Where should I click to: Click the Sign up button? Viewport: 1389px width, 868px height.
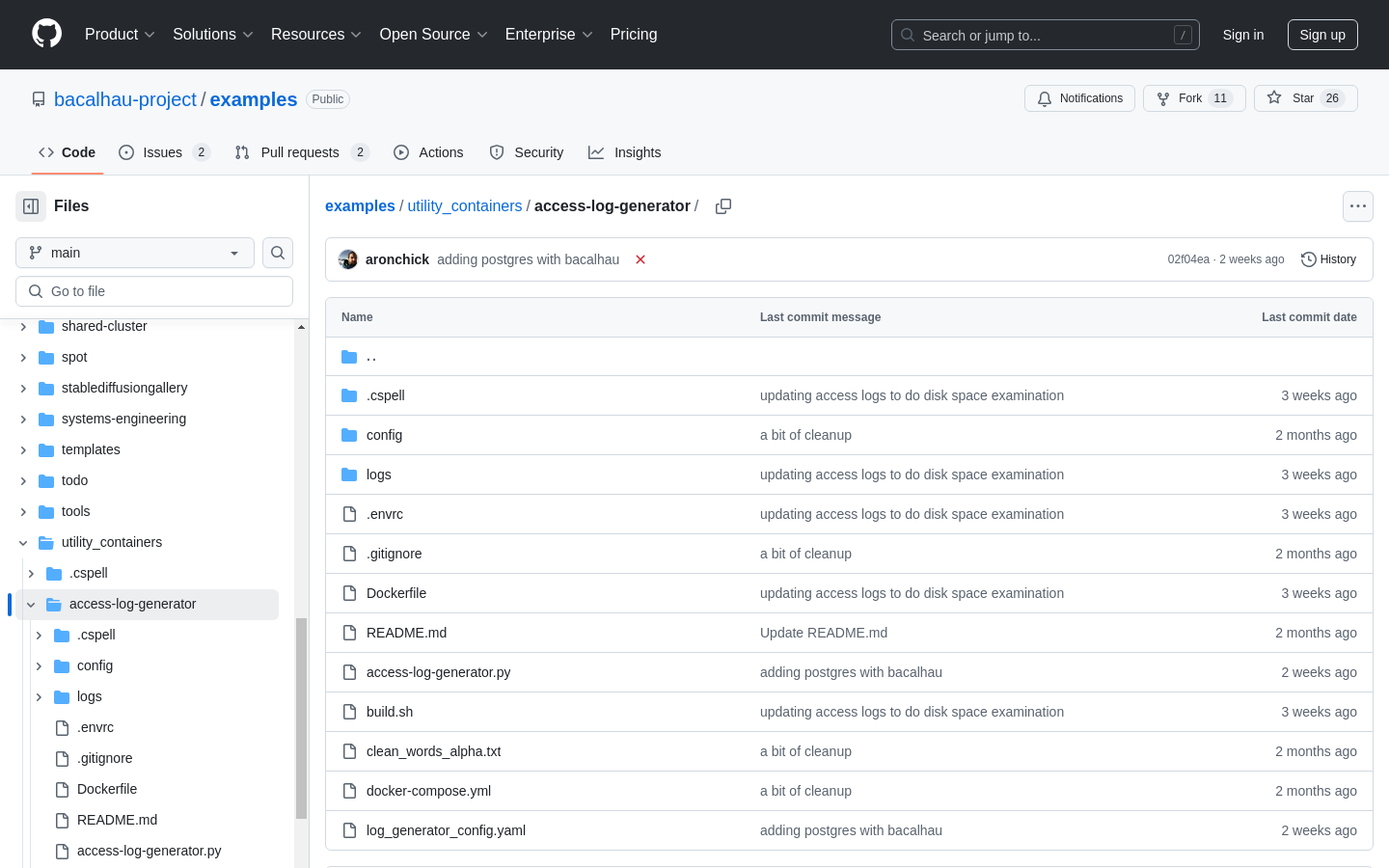click(1322, 35)
